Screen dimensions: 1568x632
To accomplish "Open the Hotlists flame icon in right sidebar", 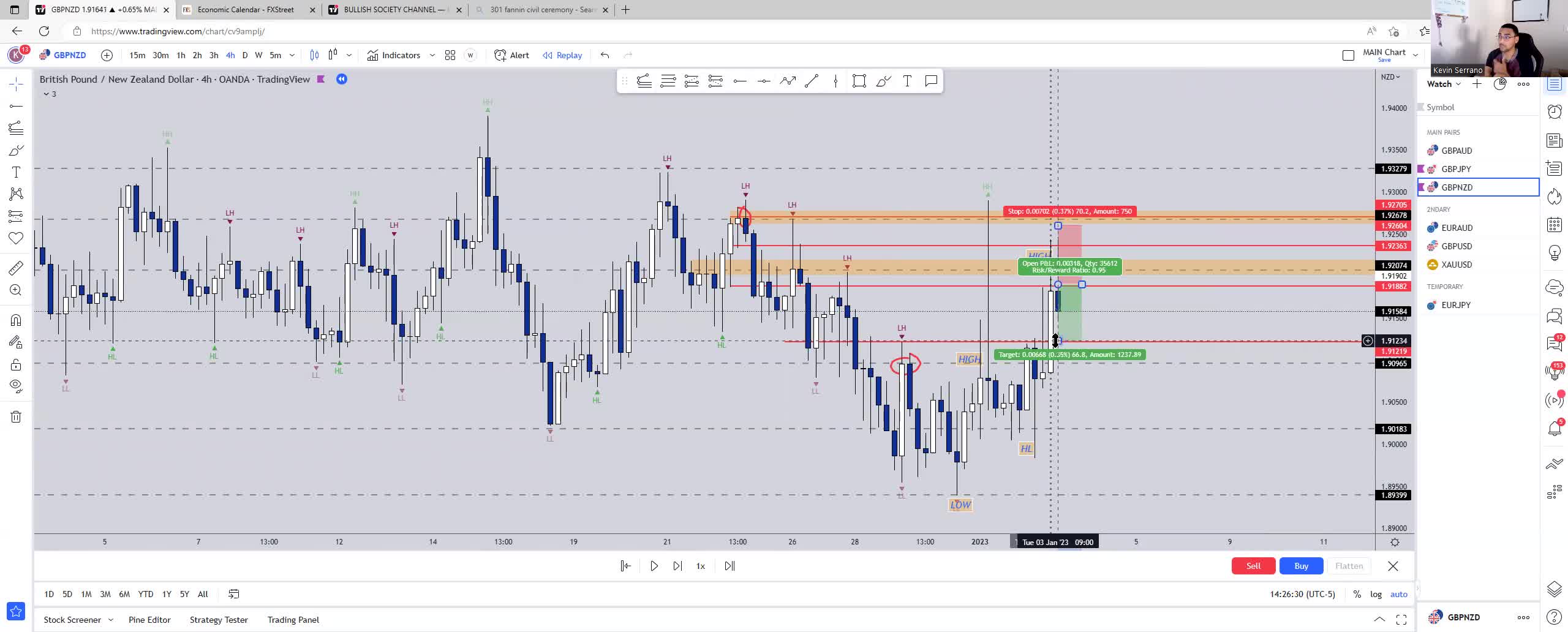I will (1555, 197).
